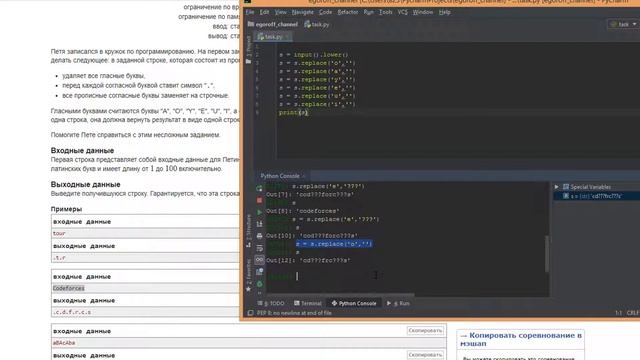The image size is (640, 360).
Task: Execute current statement with green play icon
Action: pyautogui.click(x=259, y=212)
